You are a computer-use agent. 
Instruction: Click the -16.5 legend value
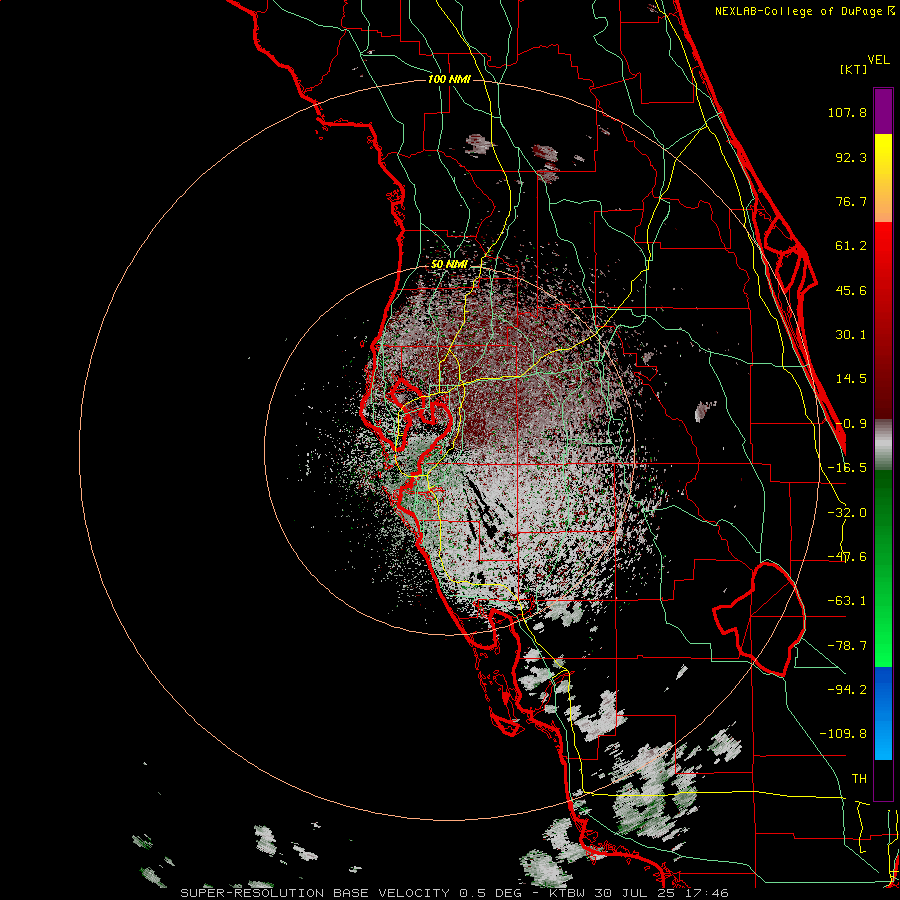[x=847, y=468]
